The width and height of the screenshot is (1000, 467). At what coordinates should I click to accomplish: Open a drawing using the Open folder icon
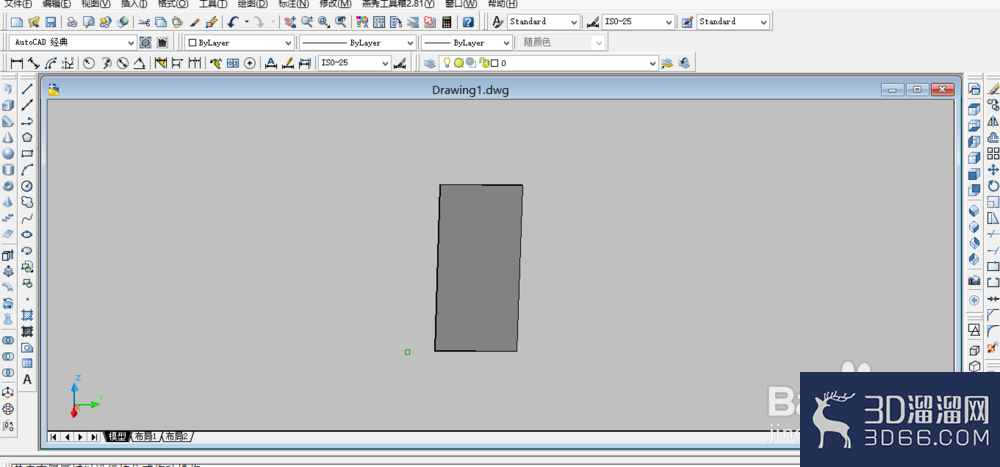click(34, 22)
